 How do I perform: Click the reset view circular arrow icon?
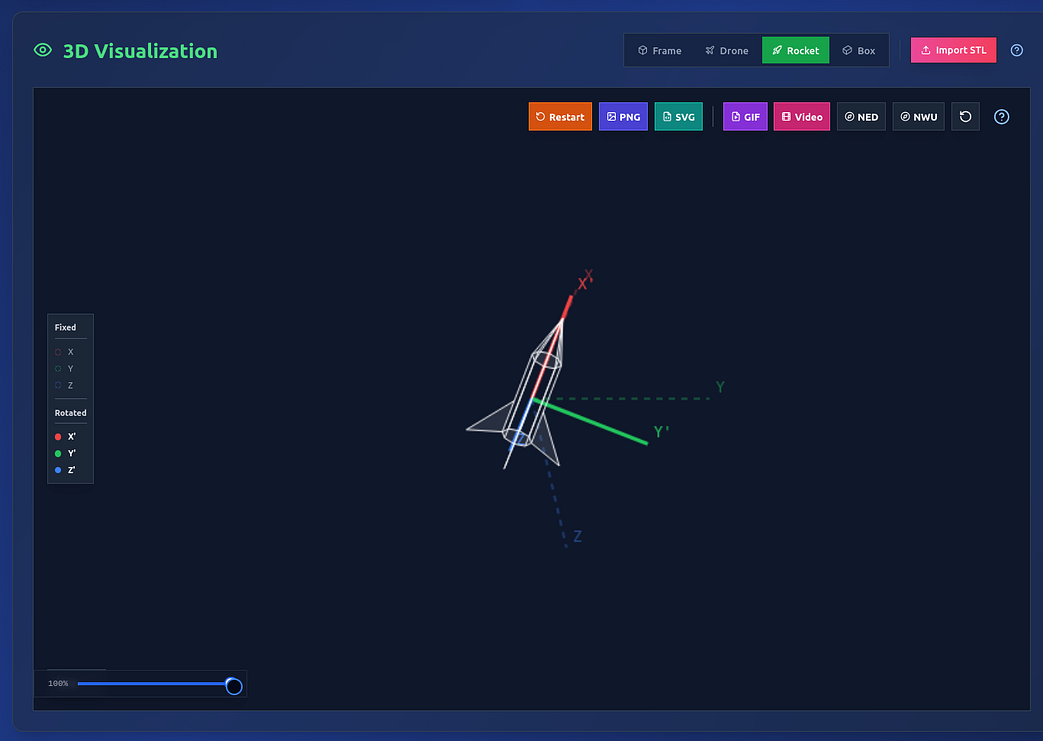tap(965, 117)
